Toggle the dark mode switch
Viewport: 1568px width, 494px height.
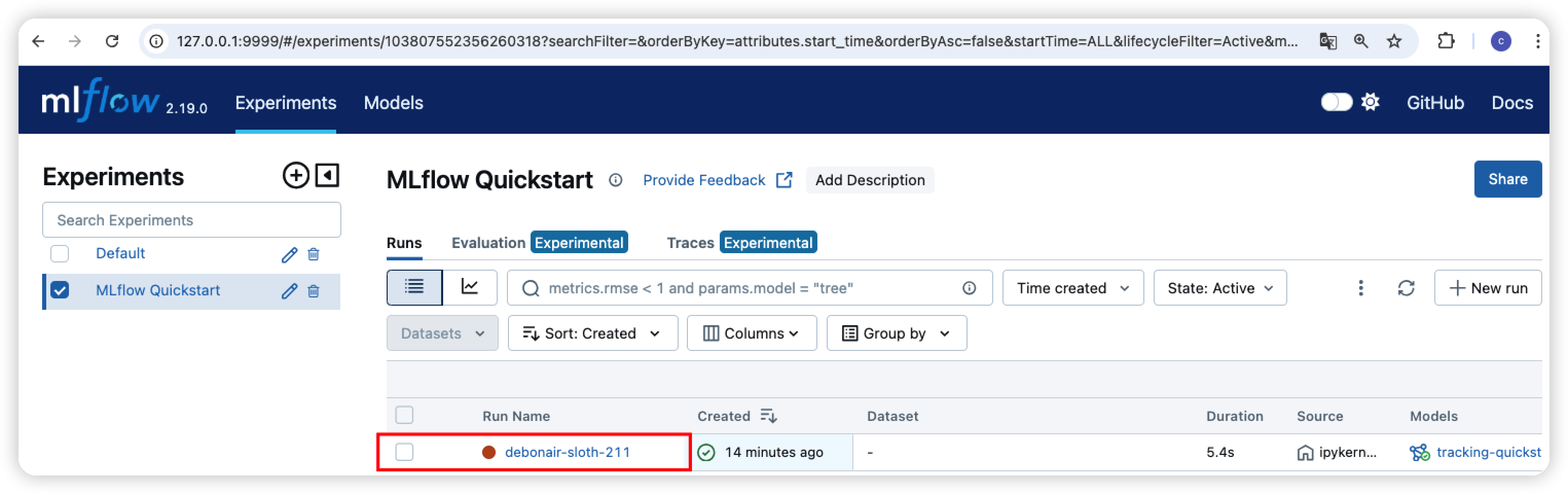click(x=1336, y=102)
